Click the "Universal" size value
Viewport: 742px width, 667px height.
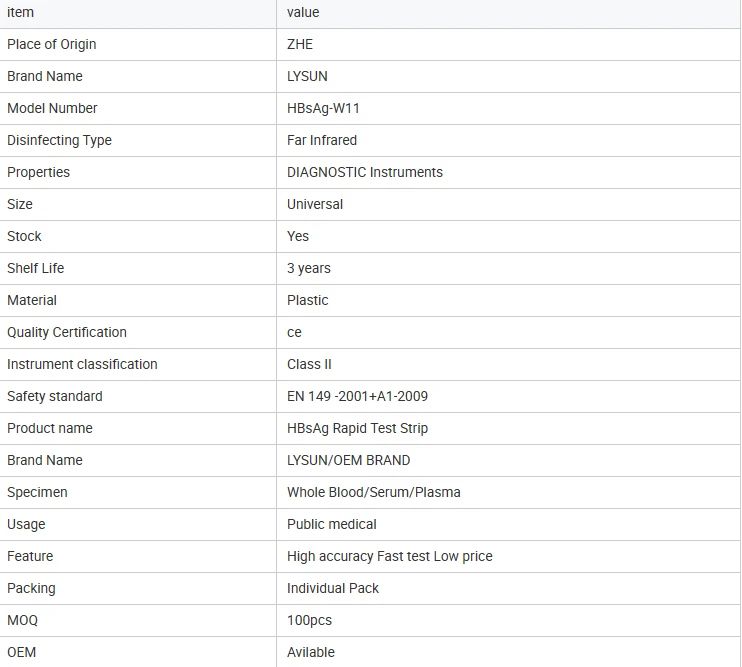coord(315,204)
